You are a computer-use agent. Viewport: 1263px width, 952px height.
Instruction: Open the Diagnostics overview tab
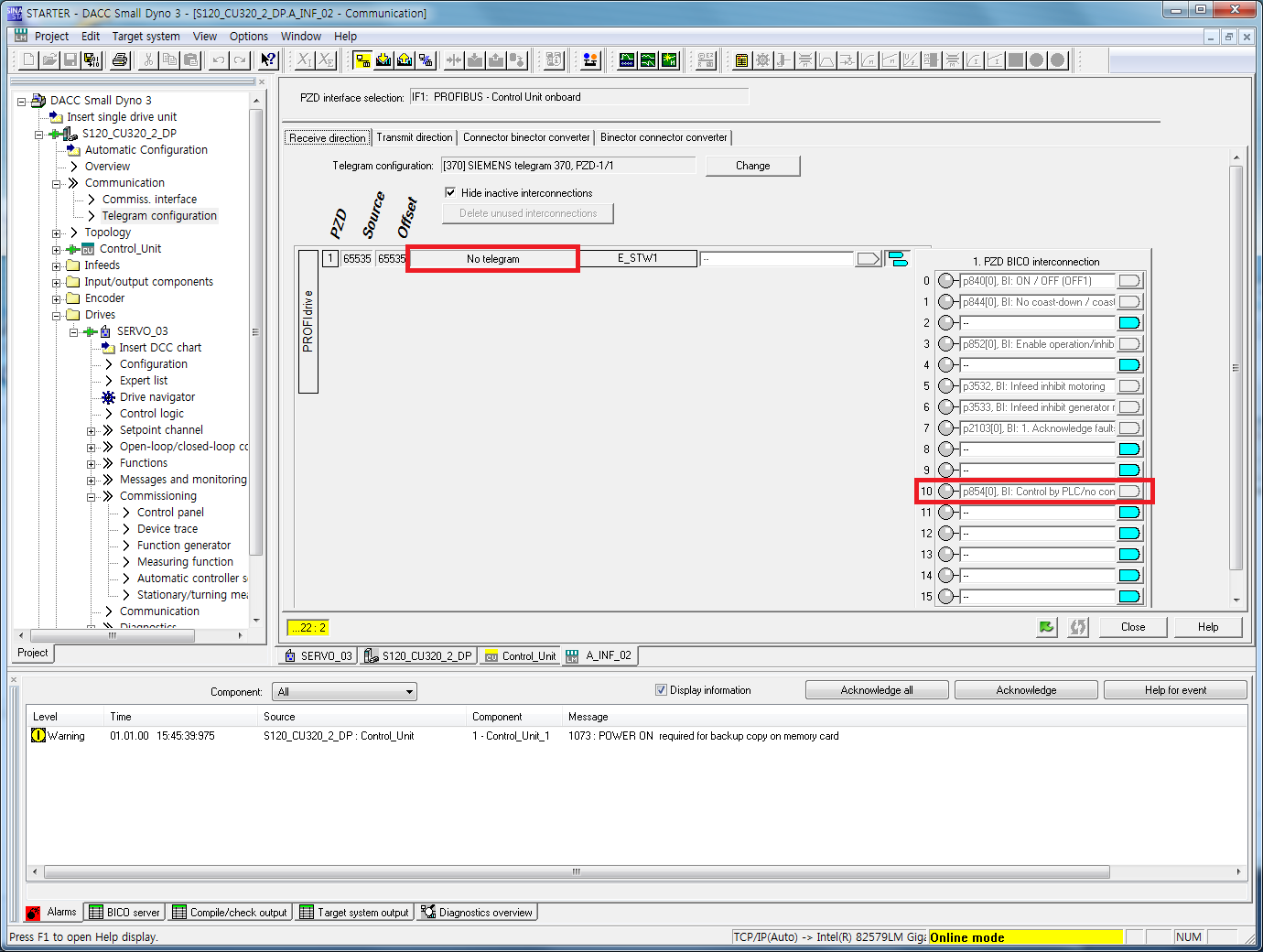477,913
